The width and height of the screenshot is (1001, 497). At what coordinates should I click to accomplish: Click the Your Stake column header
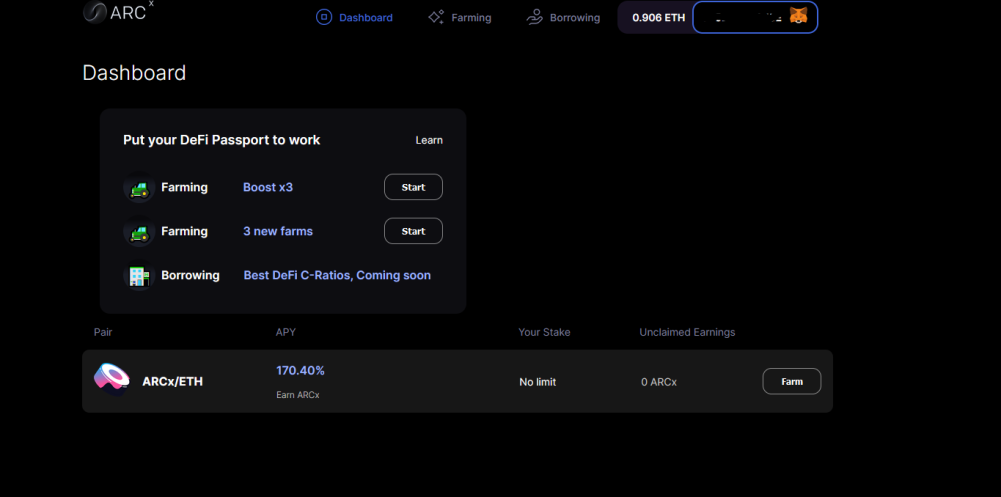point(545,332)
